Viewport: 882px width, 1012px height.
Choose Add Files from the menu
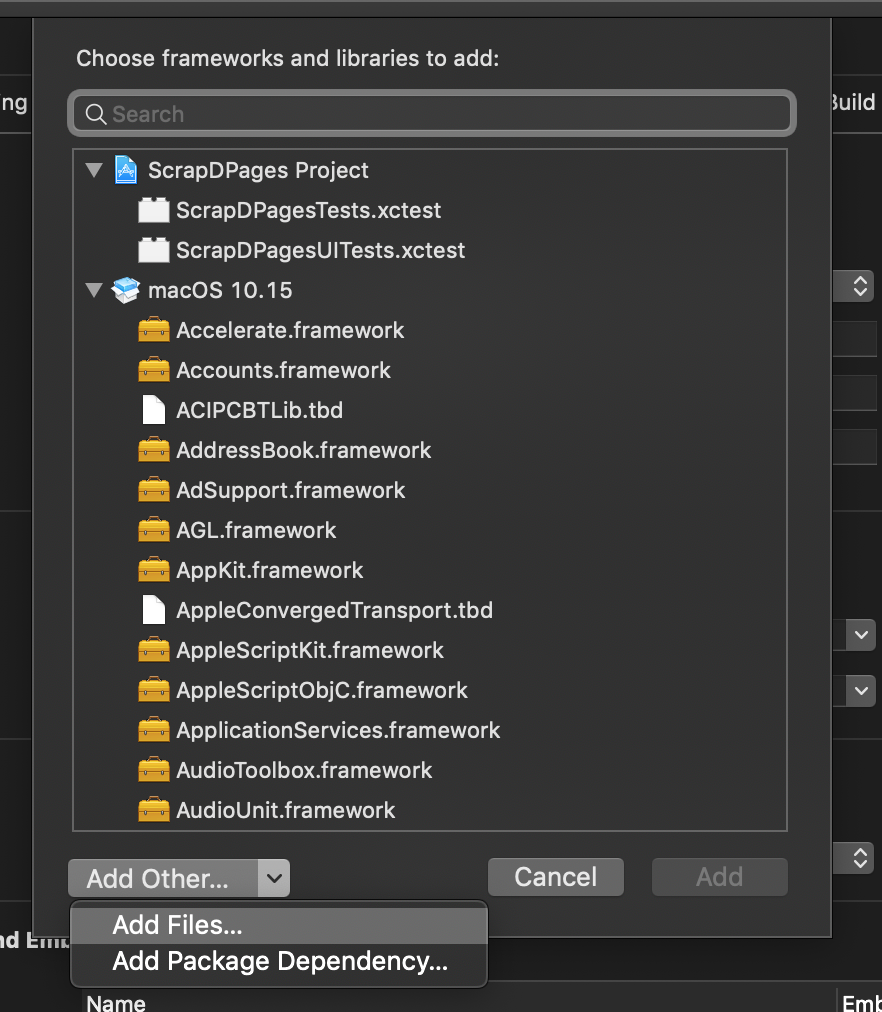point(177,925)
